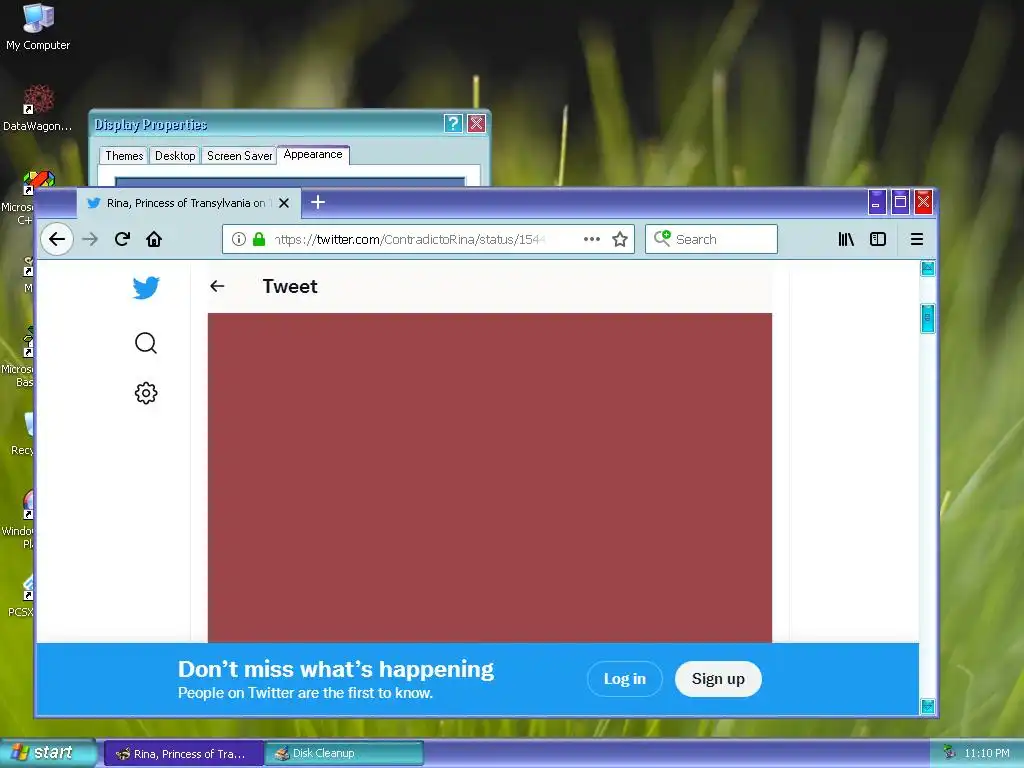Switch to Disk Cleanup taskbar button
Image resolution: width=1024 pixels, height=768 pixels.
[x=344, y=754]
